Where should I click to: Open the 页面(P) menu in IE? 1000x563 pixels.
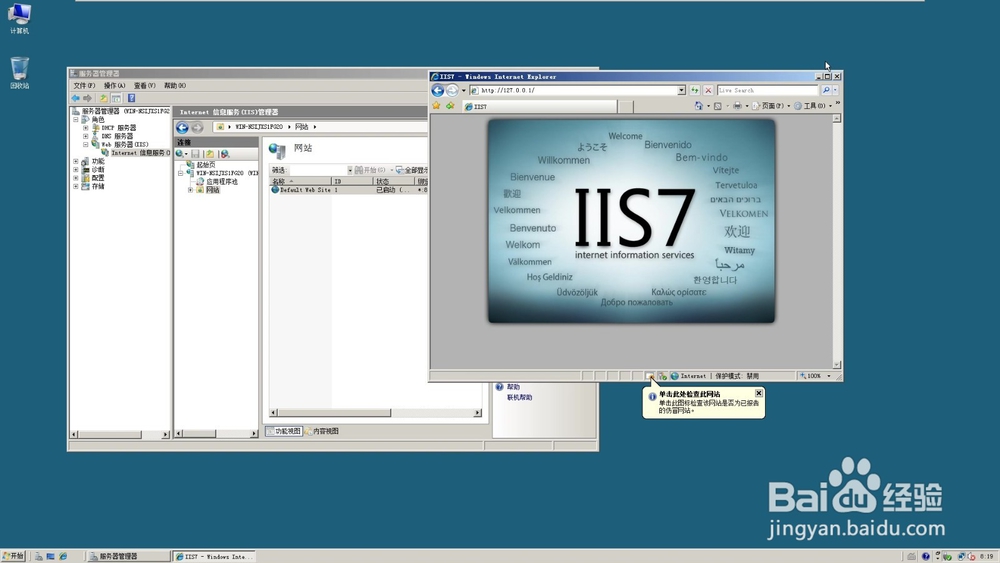click(x=771, y=106)
